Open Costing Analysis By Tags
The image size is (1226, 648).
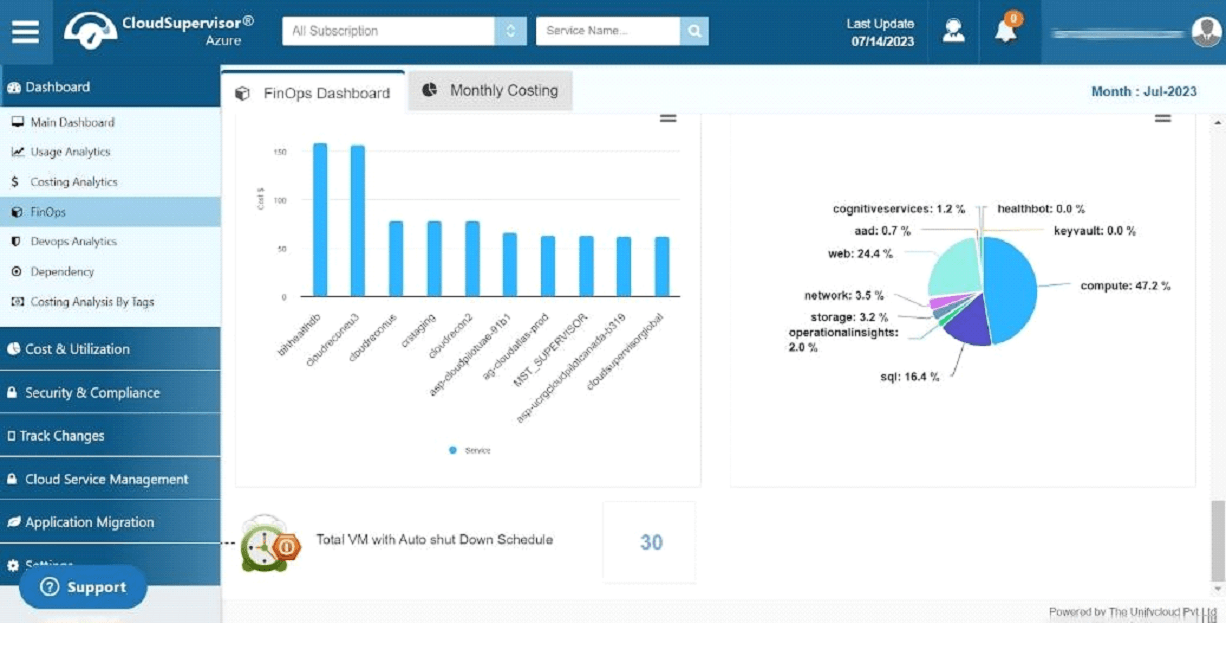point(92,302)
